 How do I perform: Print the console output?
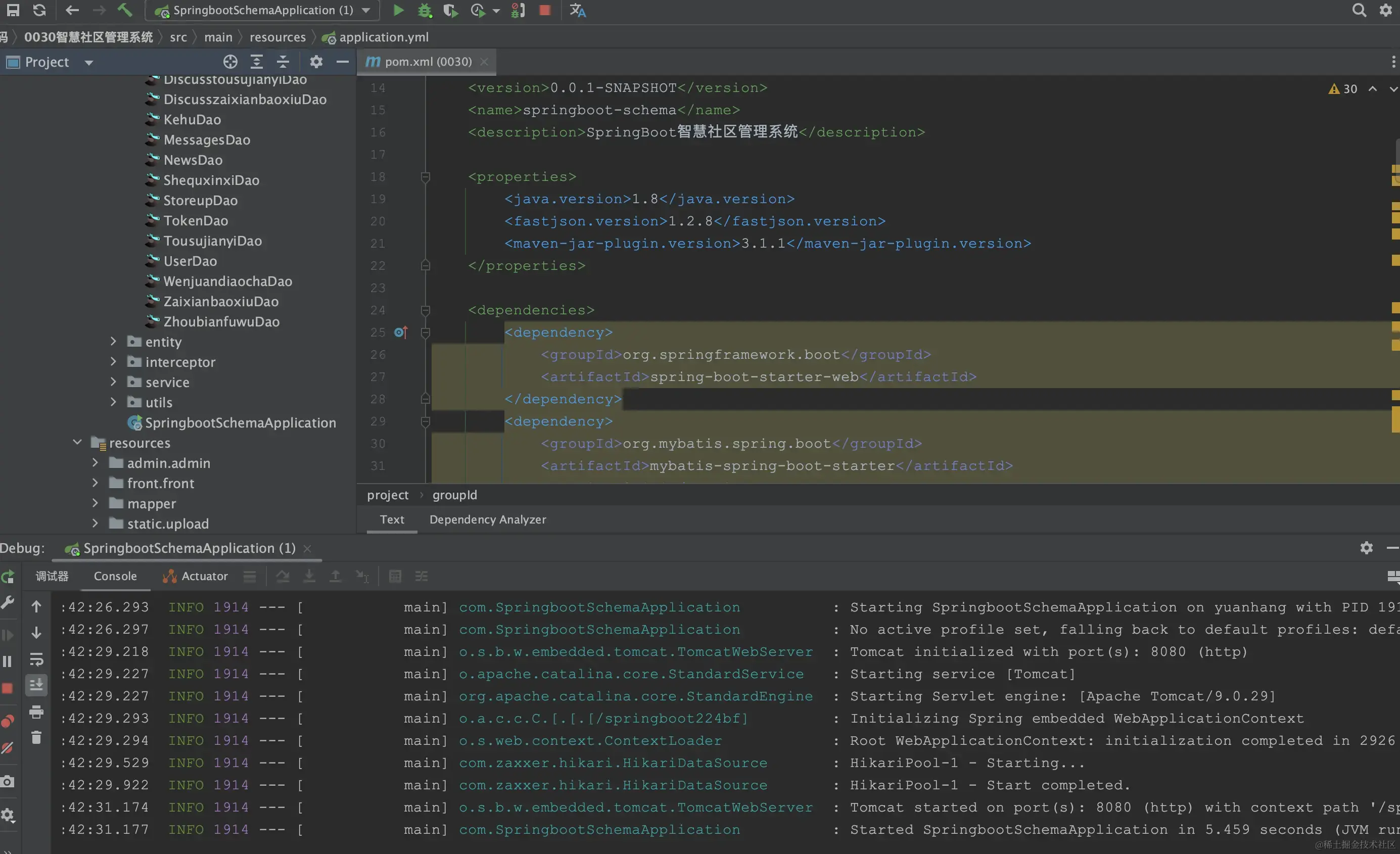pos(36,711)
